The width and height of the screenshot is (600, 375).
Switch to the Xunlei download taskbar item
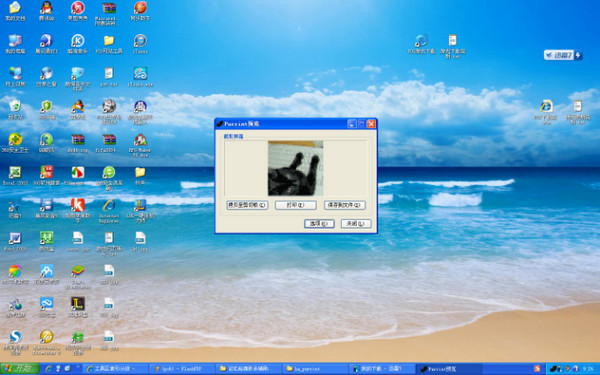(382, 369)
